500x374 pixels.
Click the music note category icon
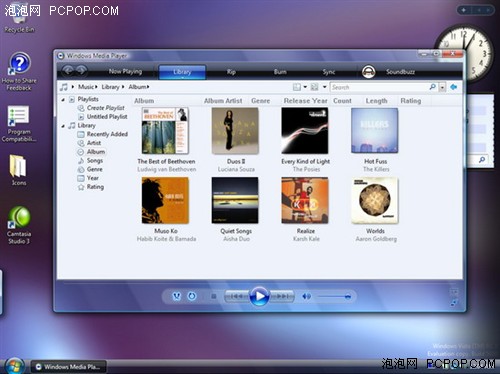(x=64, y=87)
